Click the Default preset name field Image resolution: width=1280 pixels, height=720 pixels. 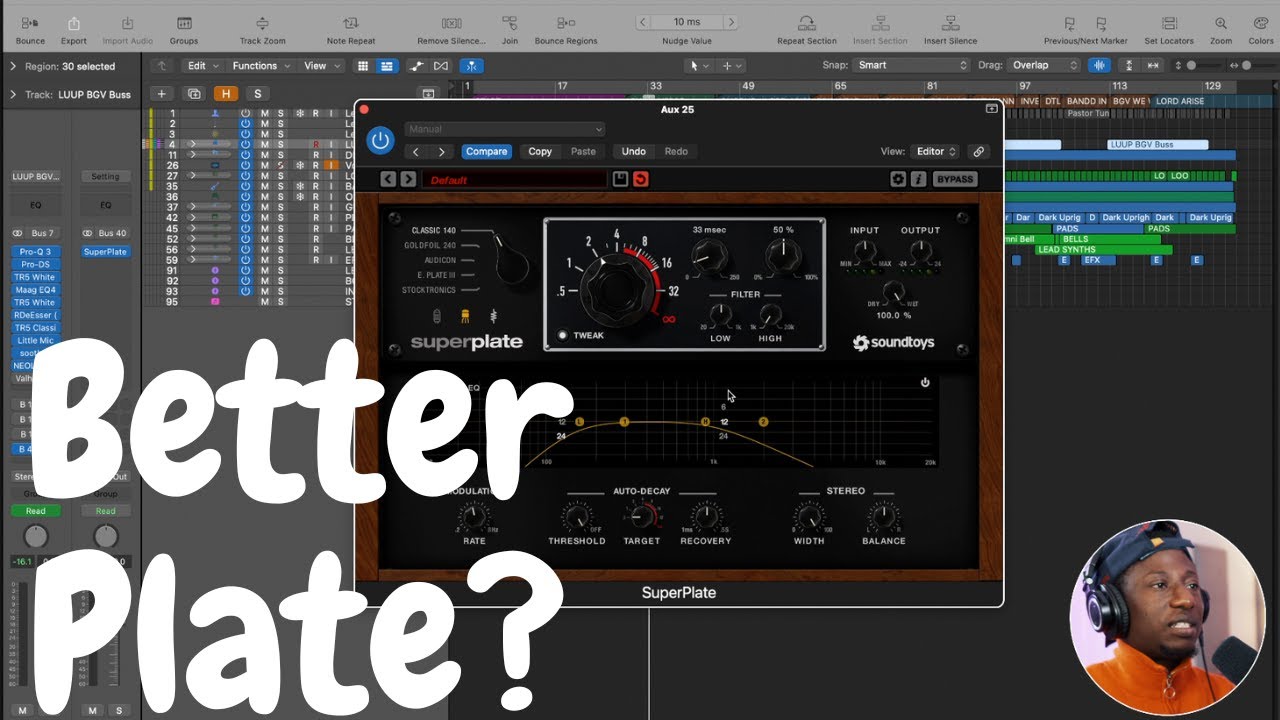[514, 180]
